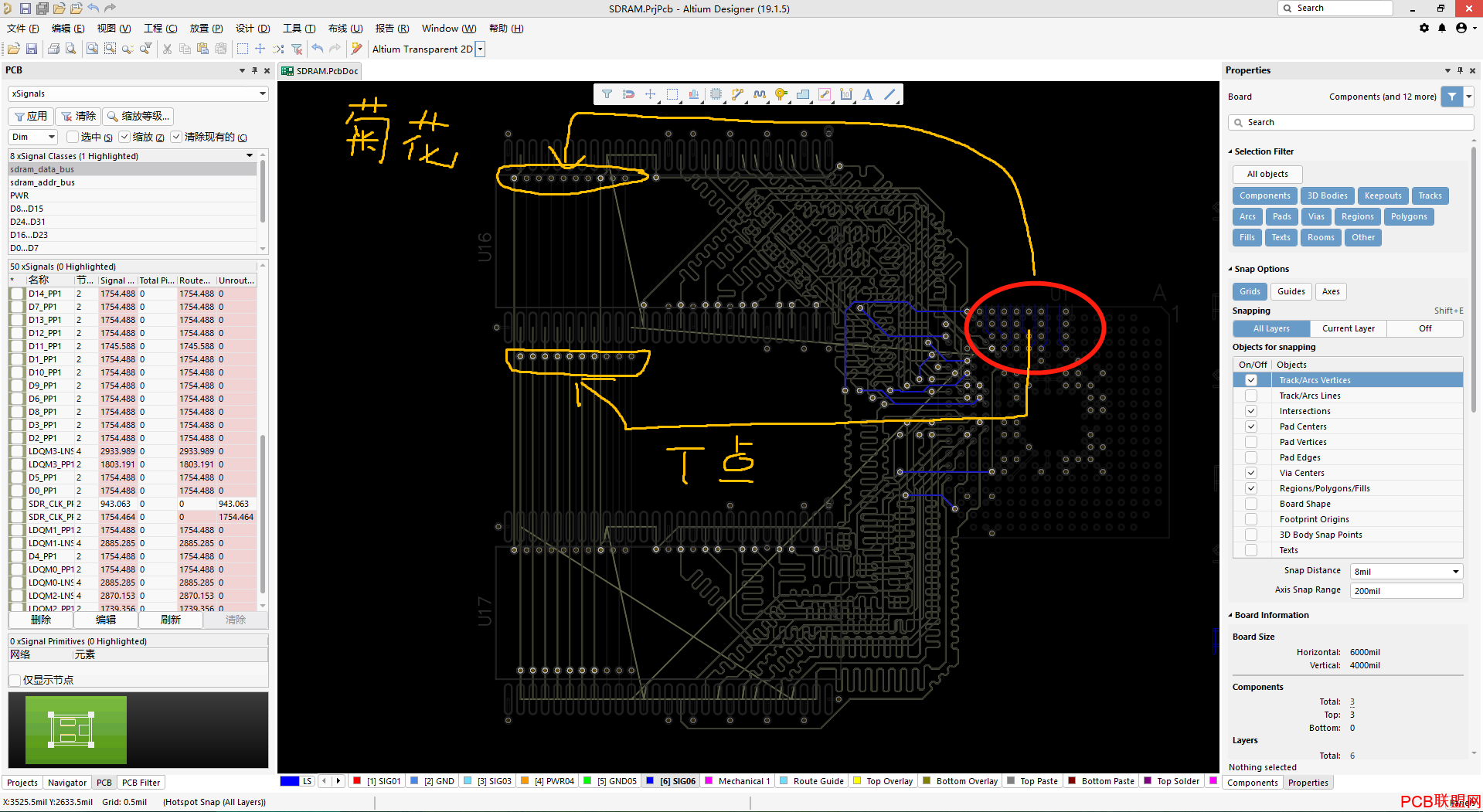
Task: Click the Properties panel Search field
Action: (x=1350, y=122)
